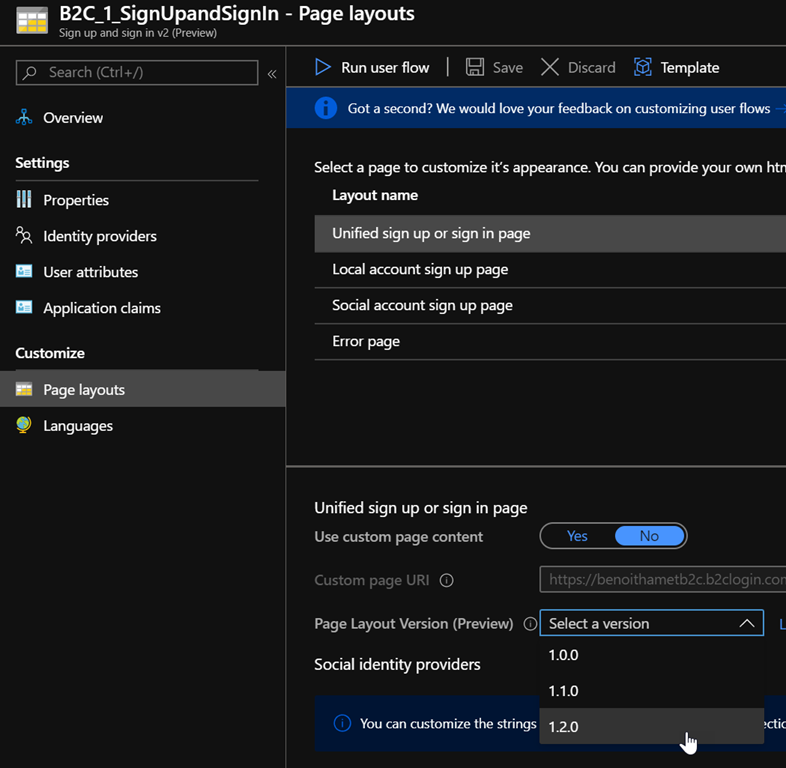Click info icon next to Custom page URI

tap(447, 580)
